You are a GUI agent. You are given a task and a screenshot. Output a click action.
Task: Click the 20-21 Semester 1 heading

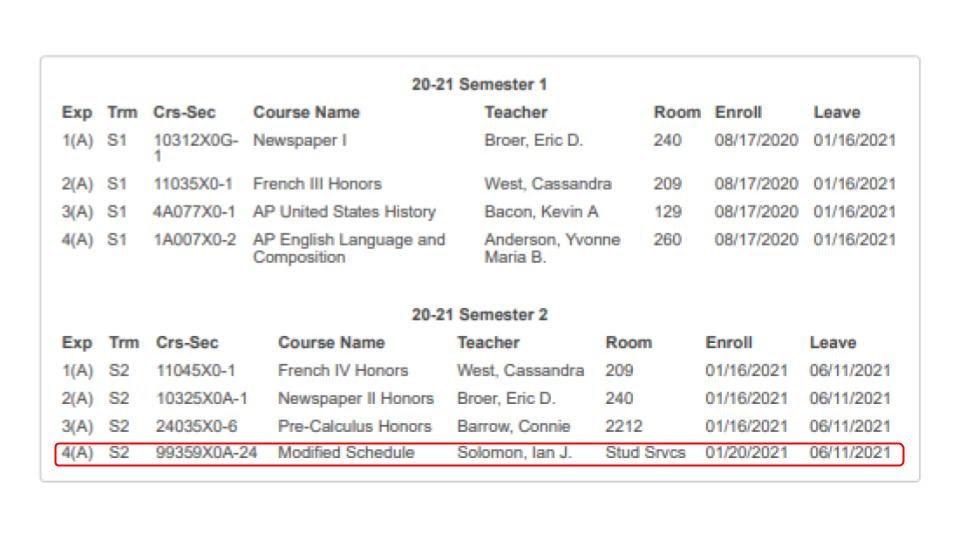(x=479, y=84)
